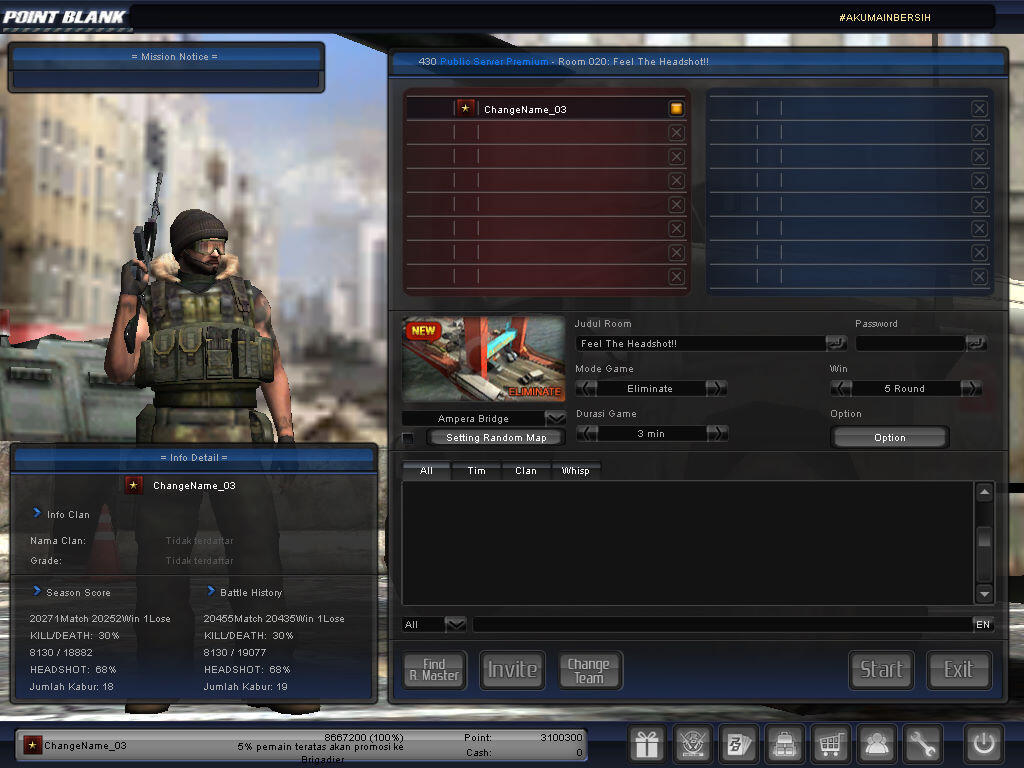Open settings wrench icon
This screenshot has width=1024, height=768.
click(x=922, y=744)
